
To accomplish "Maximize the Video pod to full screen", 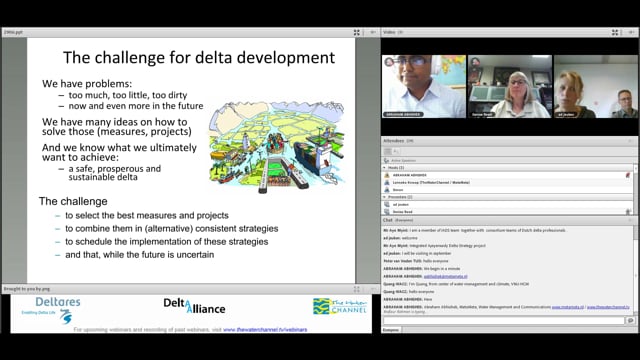I will click(615, 32).
